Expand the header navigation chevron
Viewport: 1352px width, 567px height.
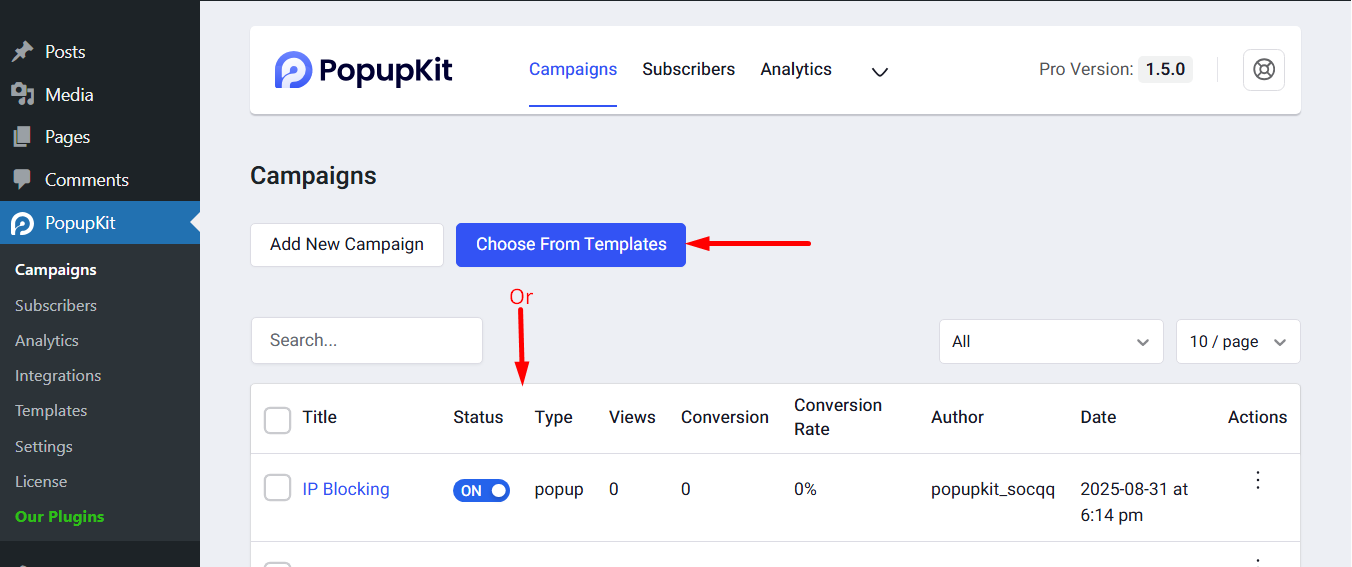(880, 72)
